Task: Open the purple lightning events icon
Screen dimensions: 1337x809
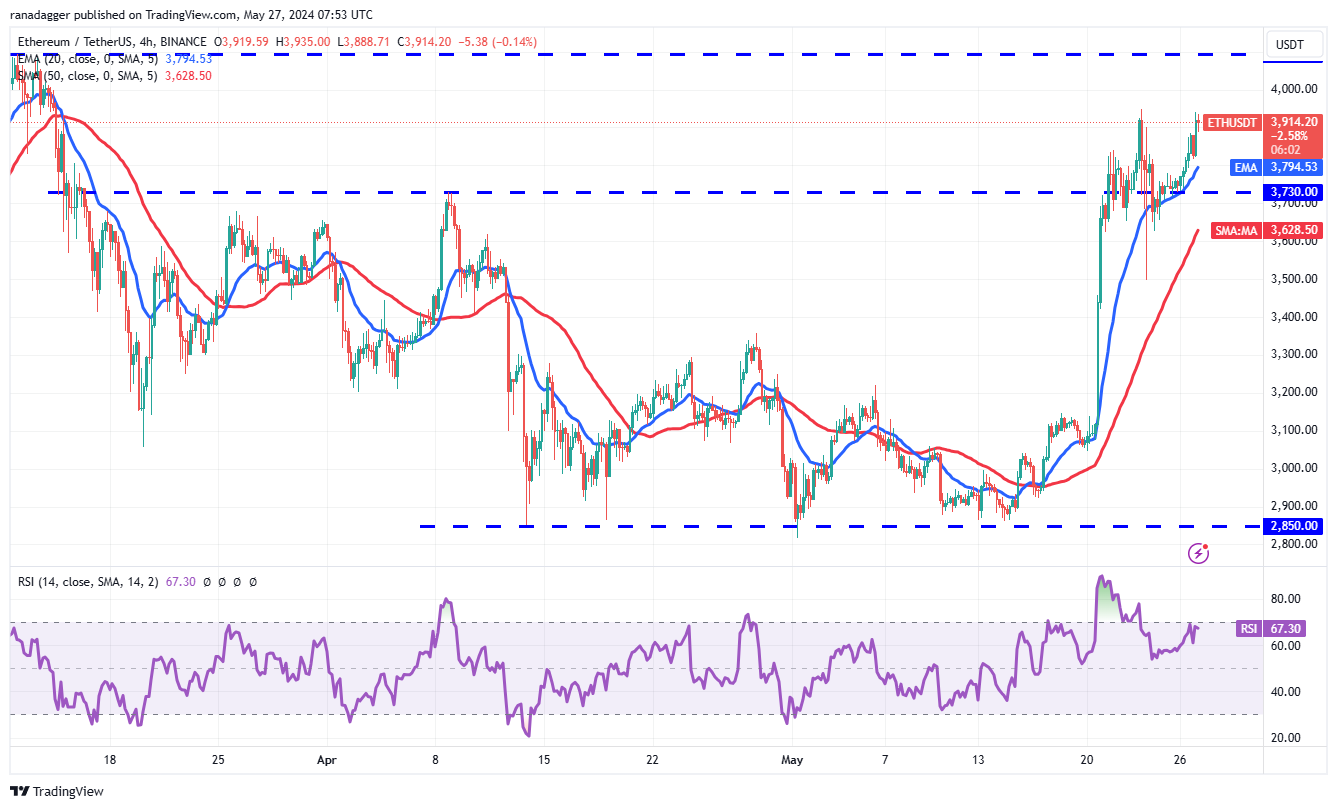Action: click(x=1198, y=553)
